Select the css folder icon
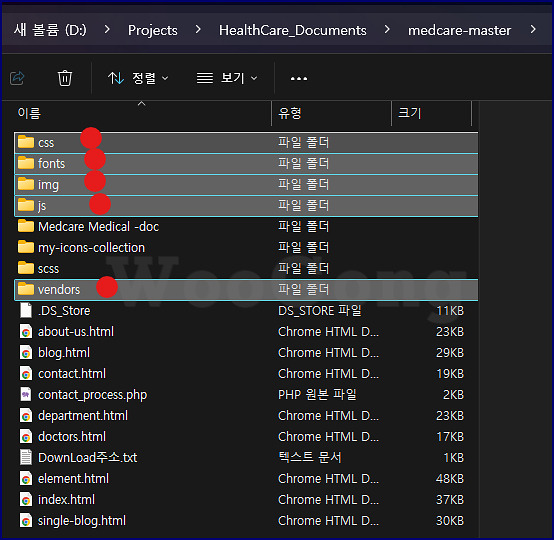 (x=26, y=142)
